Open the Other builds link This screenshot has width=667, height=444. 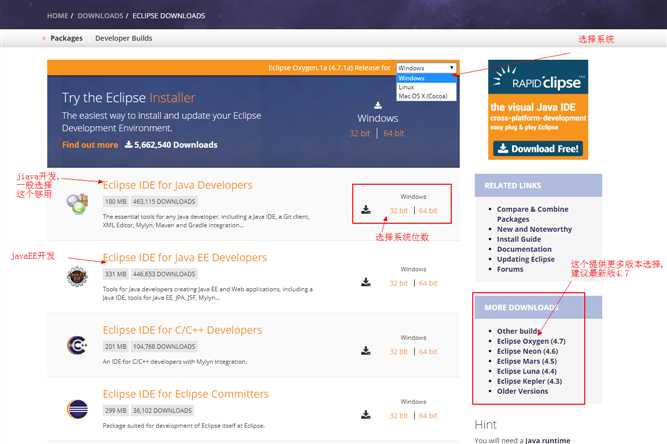[519, 331]
